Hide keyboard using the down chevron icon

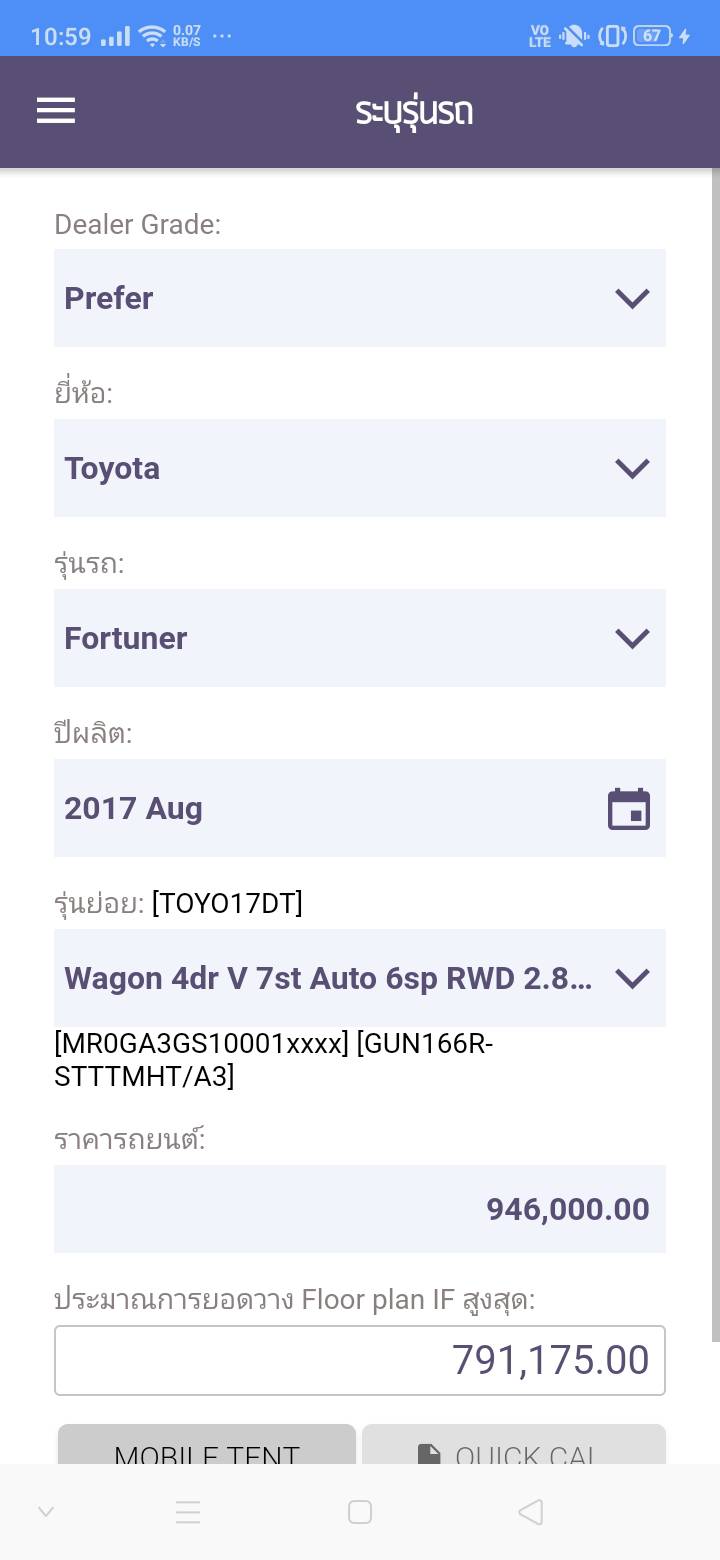pyautogui.click(x=46, y=1512)
